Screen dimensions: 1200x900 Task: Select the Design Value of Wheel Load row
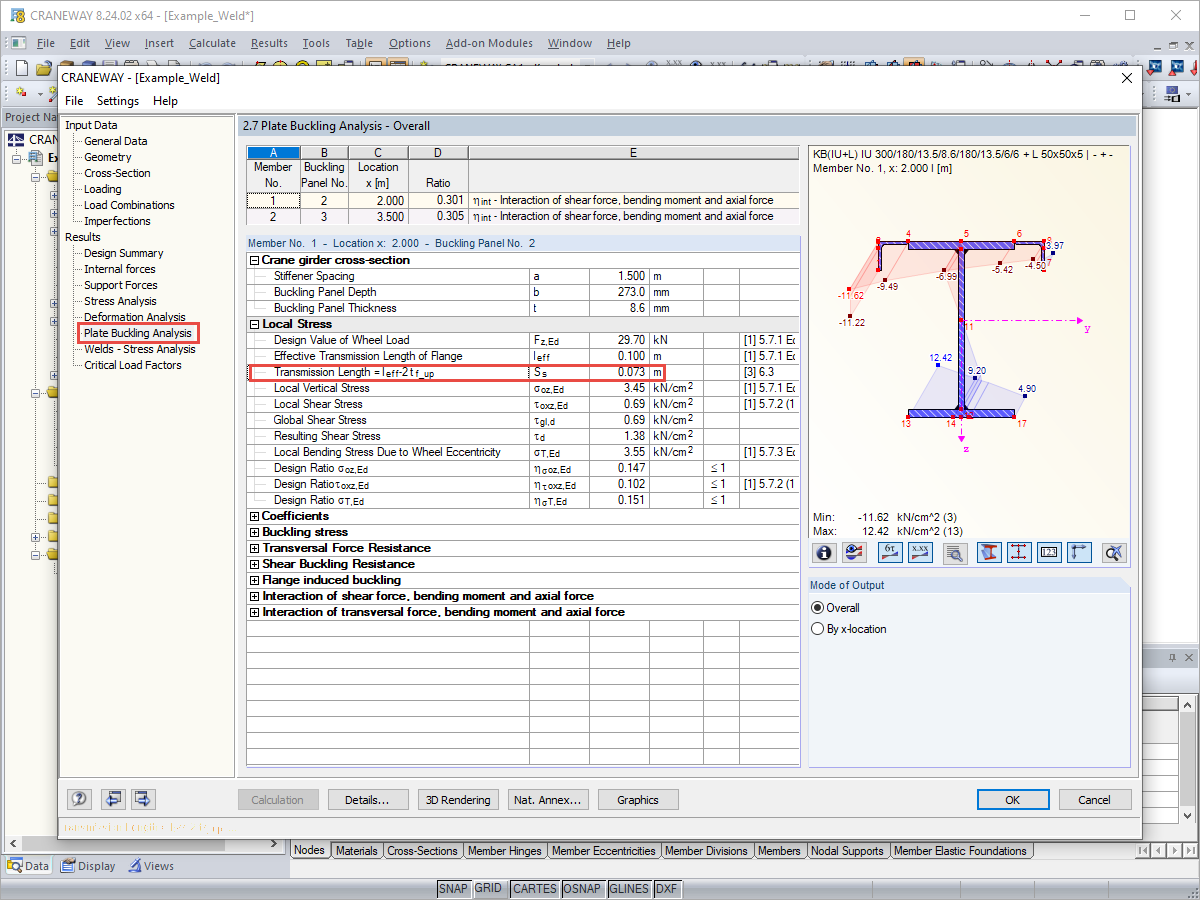click(523, 340)
